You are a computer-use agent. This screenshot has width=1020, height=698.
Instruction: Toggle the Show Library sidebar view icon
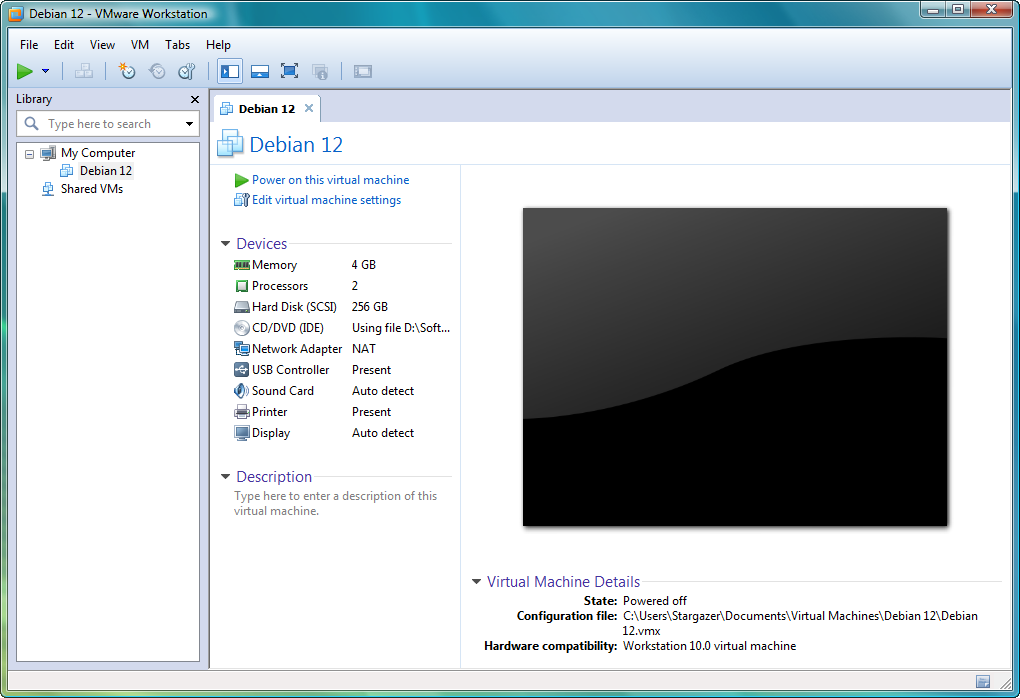pos(230,71)
